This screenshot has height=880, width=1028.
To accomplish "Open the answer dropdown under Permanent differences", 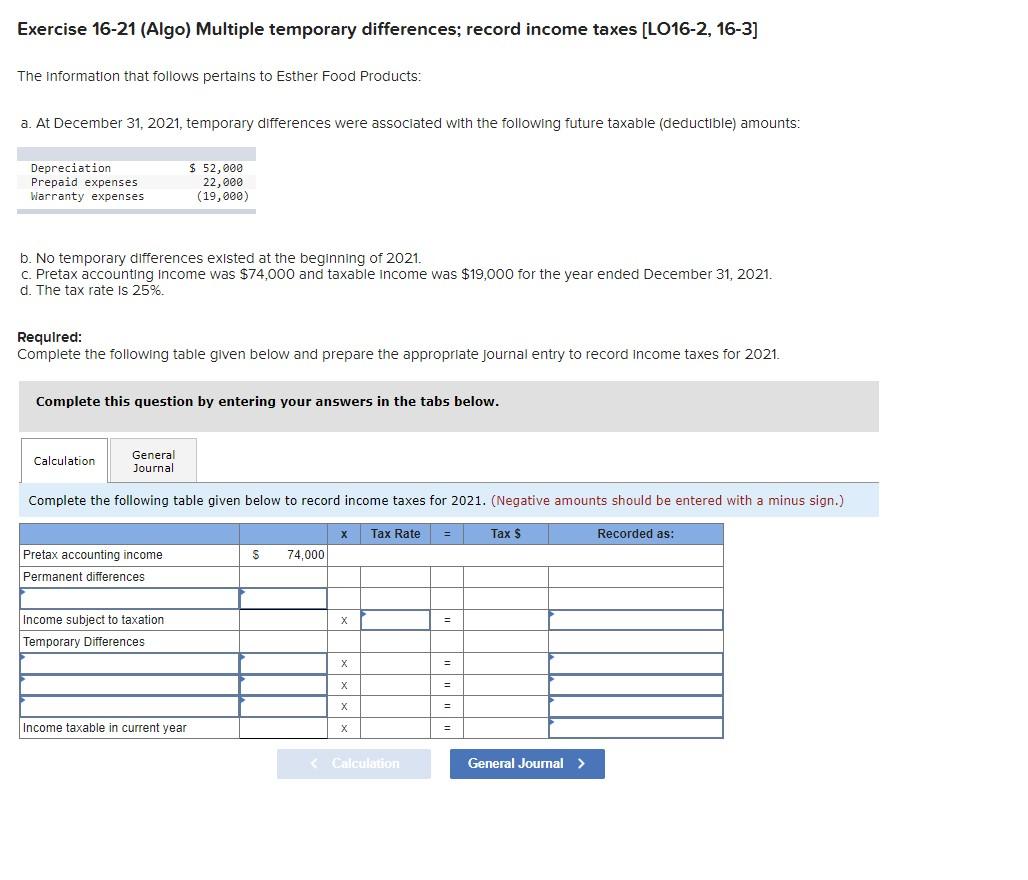I will point(128,598).
